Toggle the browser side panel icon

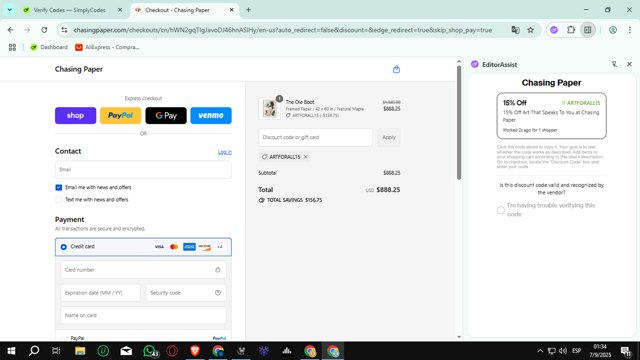587,30
